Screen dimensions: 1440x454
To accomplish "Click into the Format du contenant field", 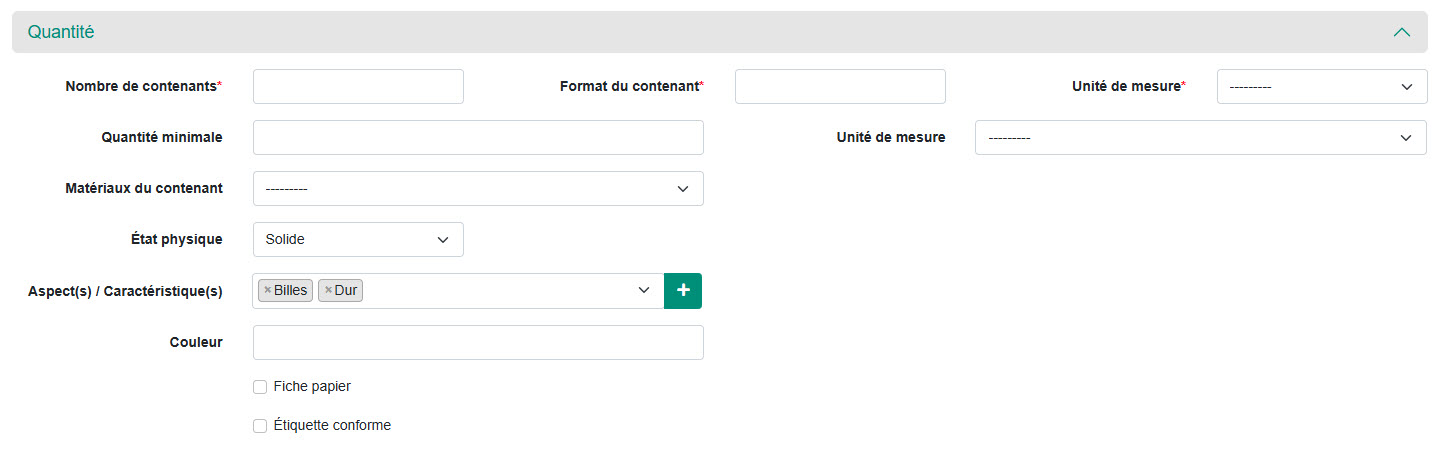I will [x=840, y=87].
